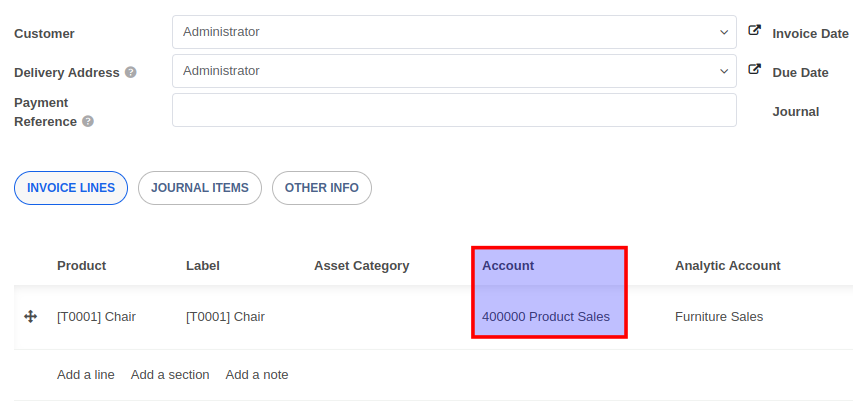Click drag handle icon on Chair line

30,317
